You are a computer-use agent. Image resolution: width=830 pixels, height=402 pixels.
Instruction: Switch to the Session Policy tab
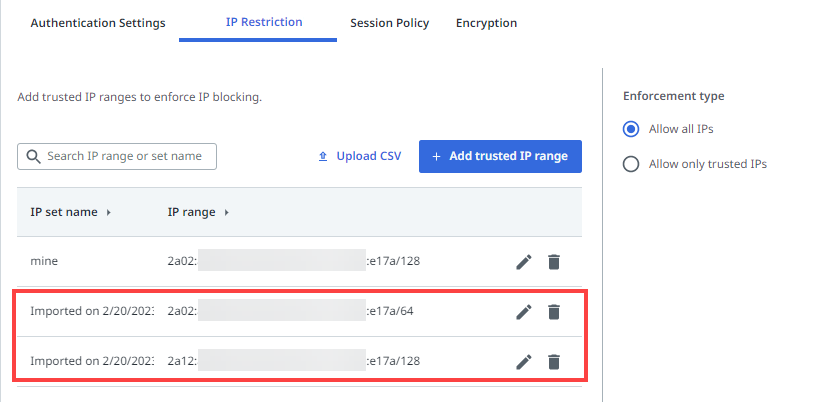389,23
